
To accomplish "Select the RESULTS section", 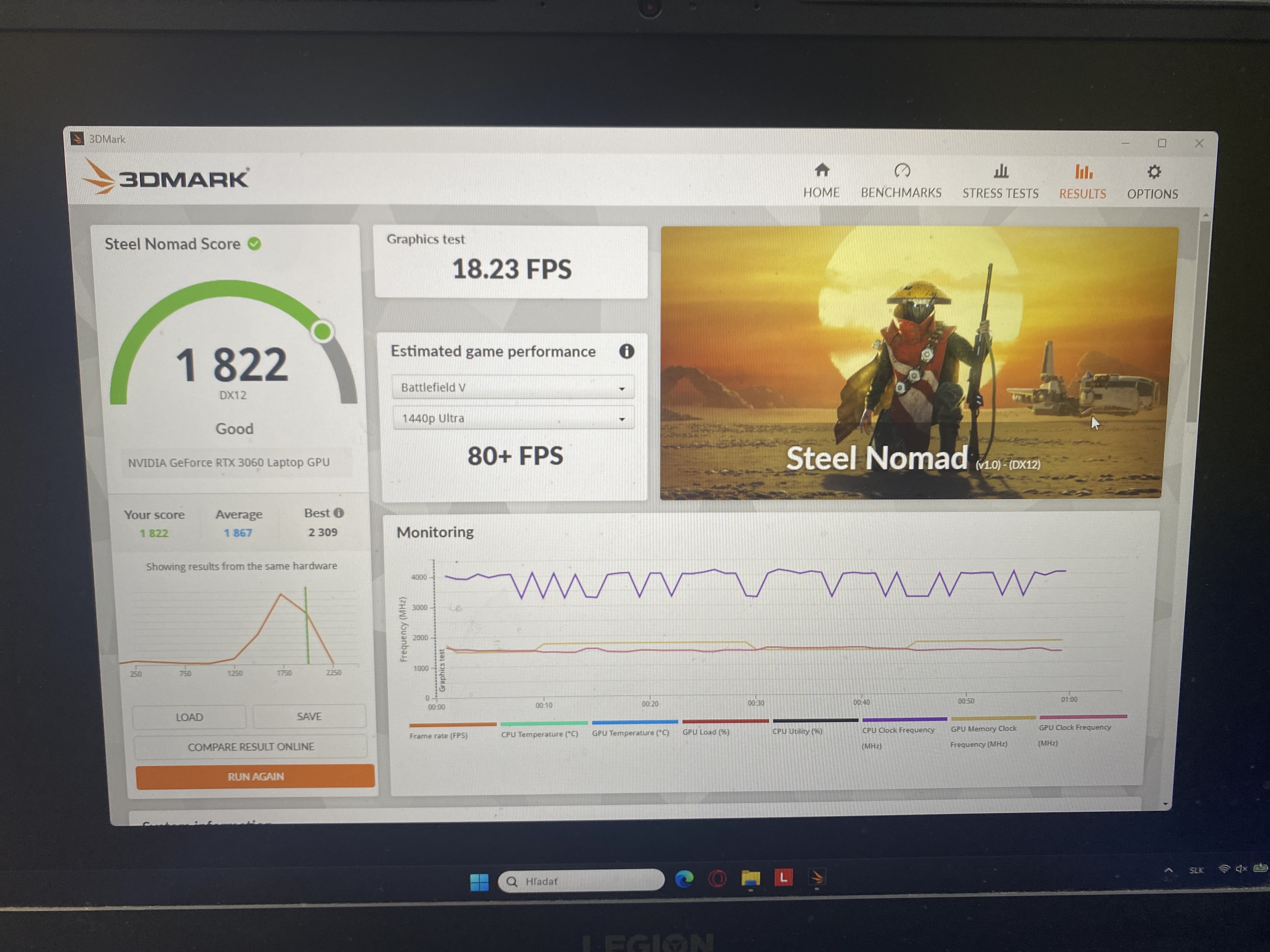I will pyautogui.click(x=1082, y=182).
